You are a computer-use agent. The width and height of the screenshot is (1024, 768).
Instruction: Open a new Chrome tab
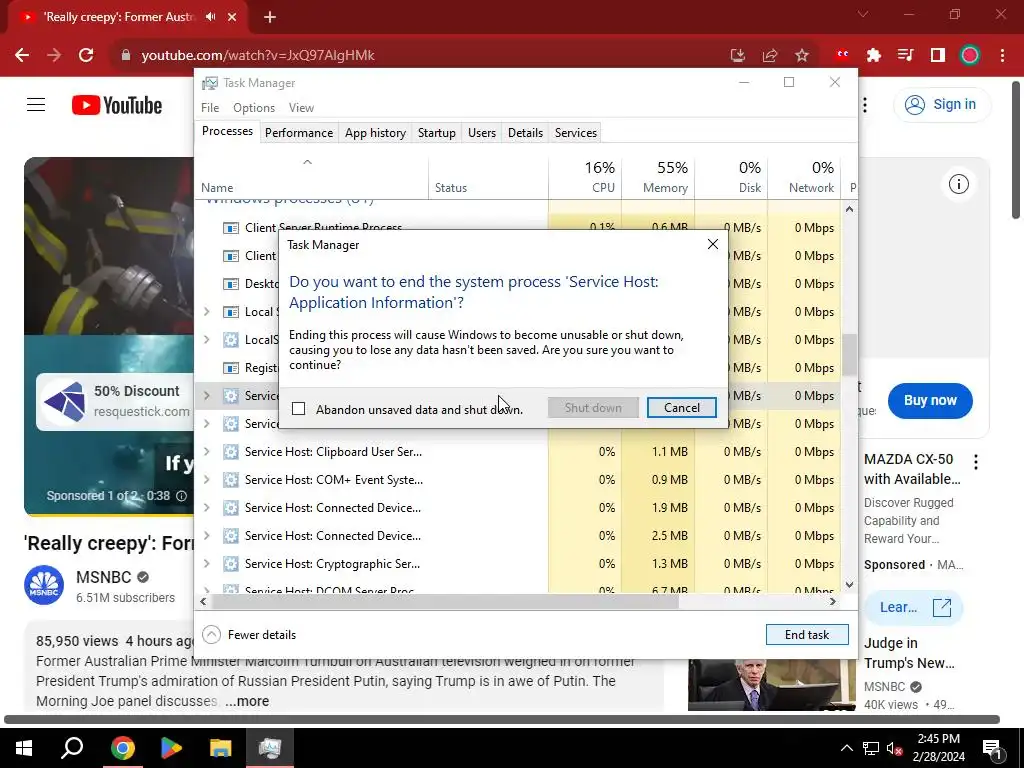click(x=270, y=17)
